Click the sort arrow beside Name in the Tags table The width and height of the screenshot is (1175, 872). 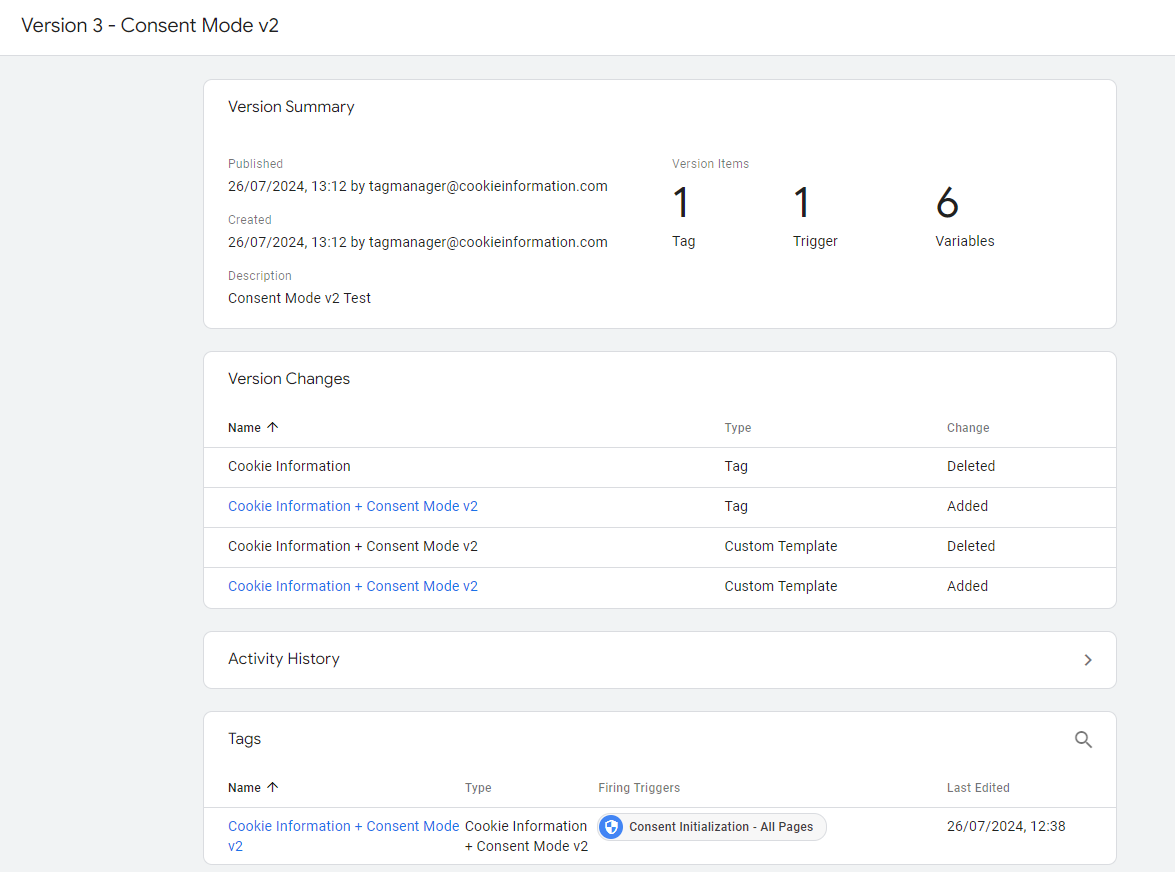271,787
